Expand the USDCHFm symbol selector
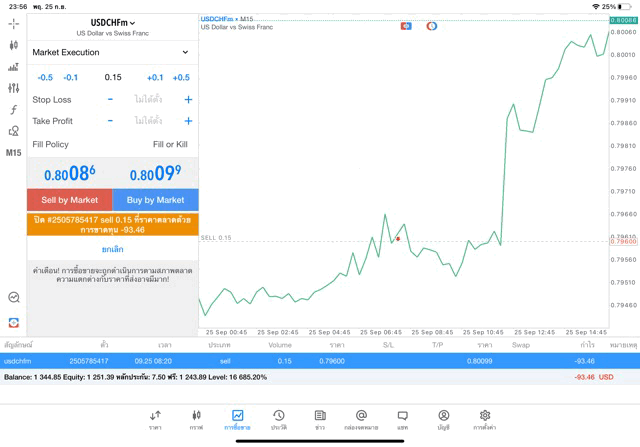The width and height of the screenshot is (640, 447). (x=112, y=22)
